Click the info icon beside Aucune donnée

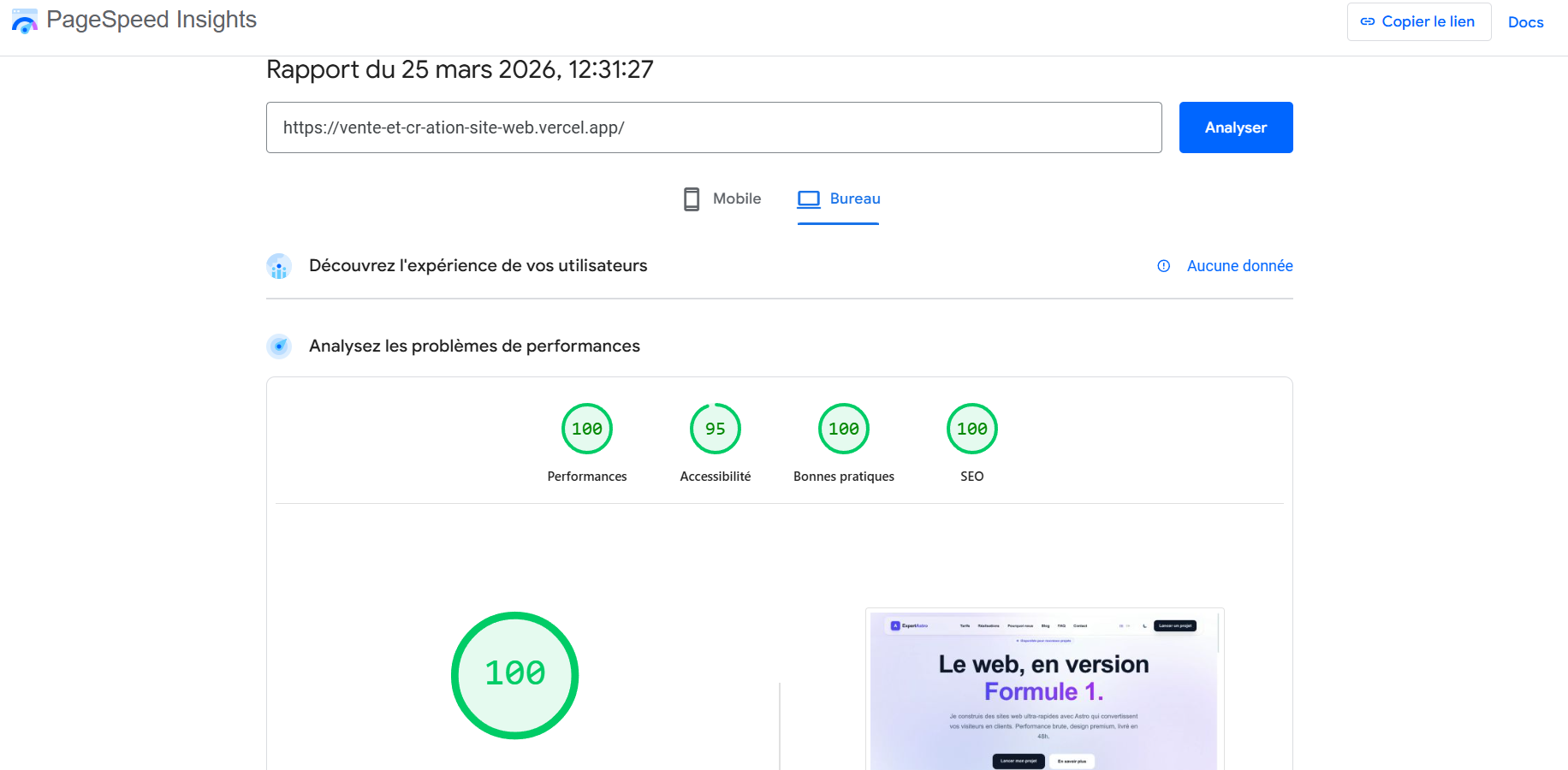click(x=1163, y=266)
